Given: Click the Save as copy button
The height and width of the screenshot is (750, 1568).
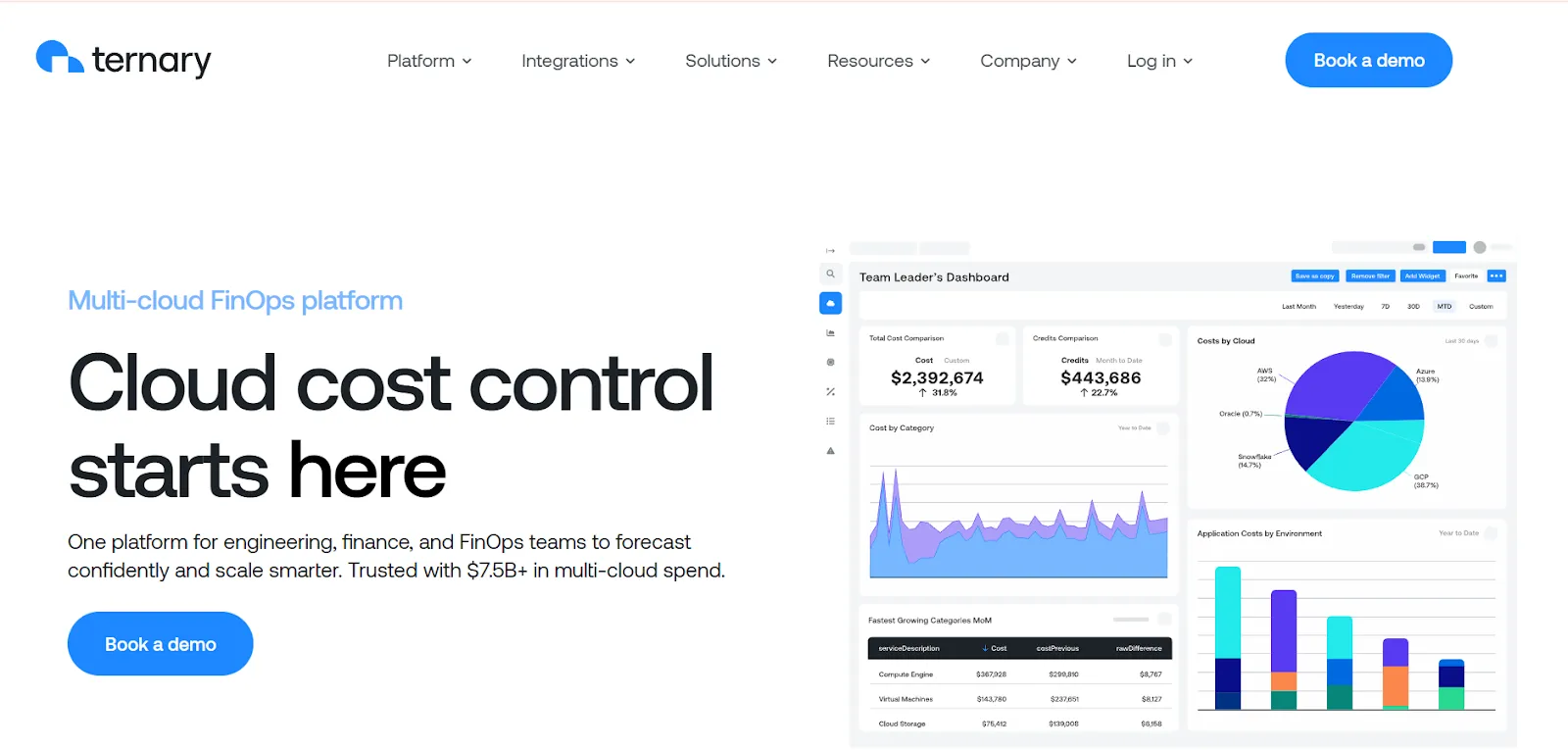Looking at the screenshot, I should point(1315,276).
